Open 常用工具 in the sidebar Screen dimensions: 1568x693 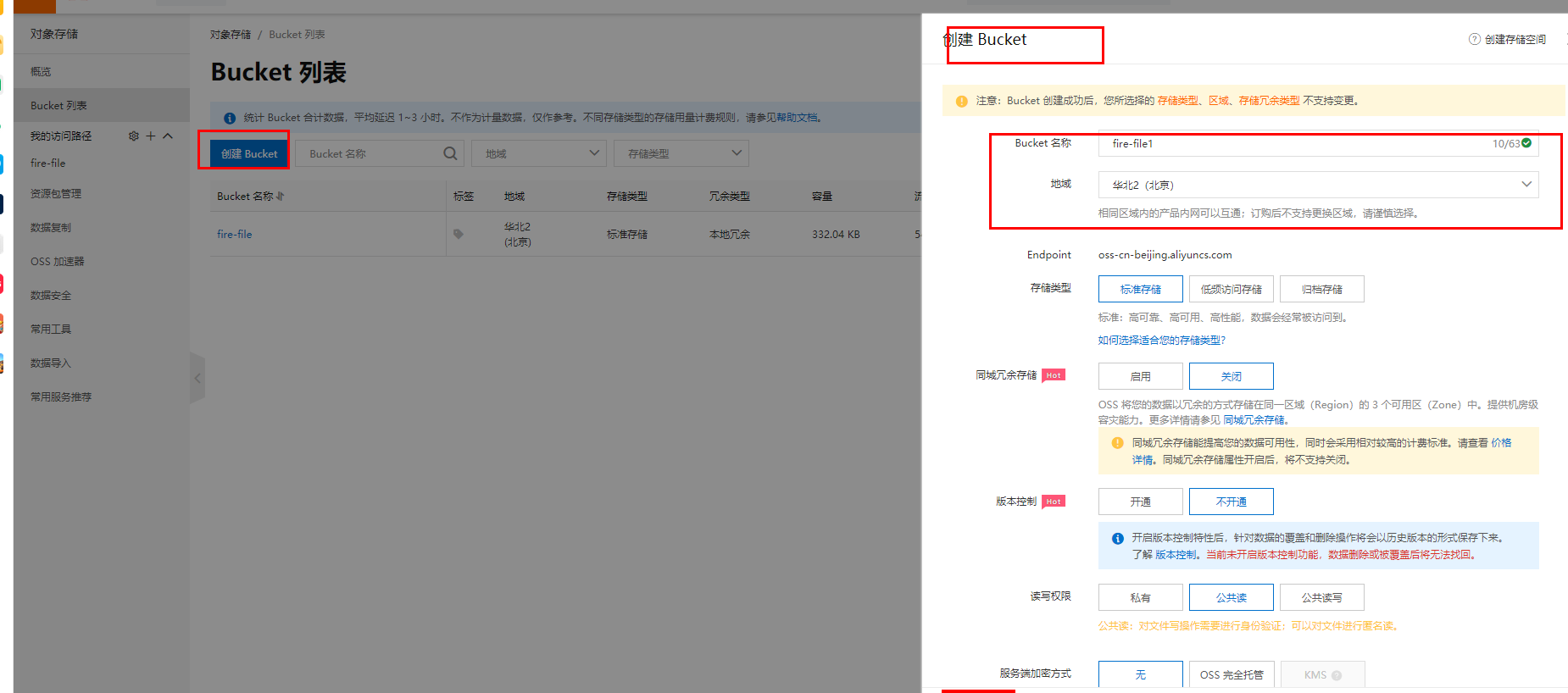(51, 329)
